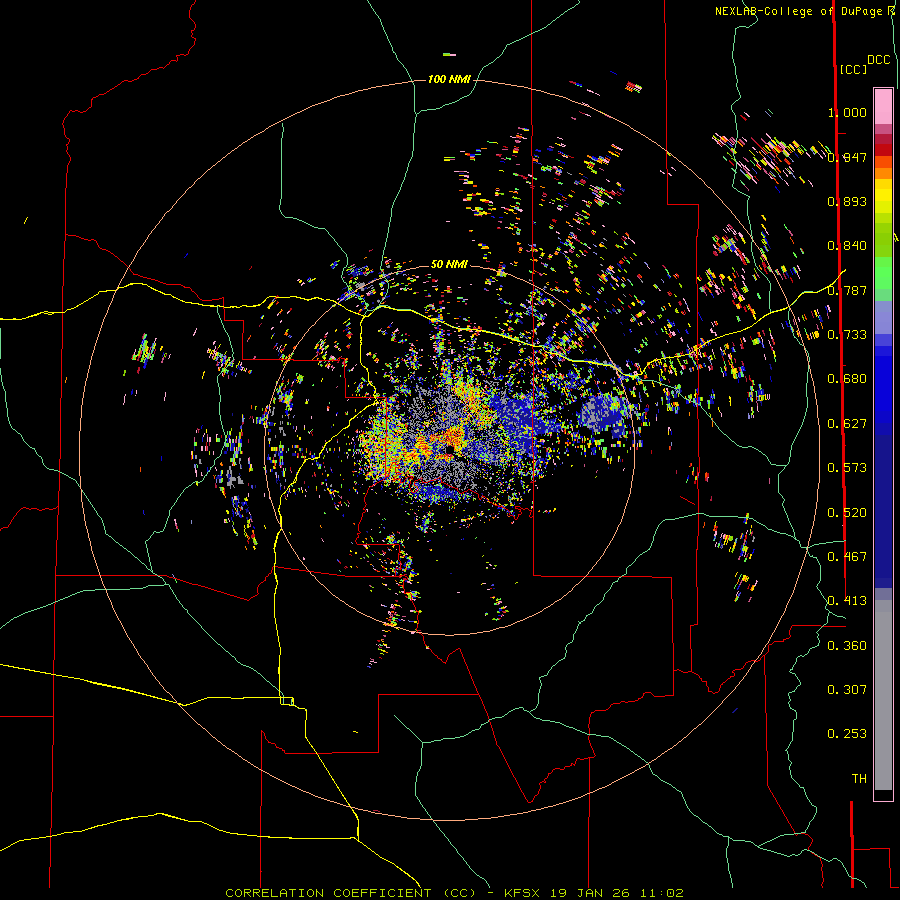Click the 0.627 scale value
This screenshot has height=900, width=900.
pyautogui.click(x=847, y=424)
